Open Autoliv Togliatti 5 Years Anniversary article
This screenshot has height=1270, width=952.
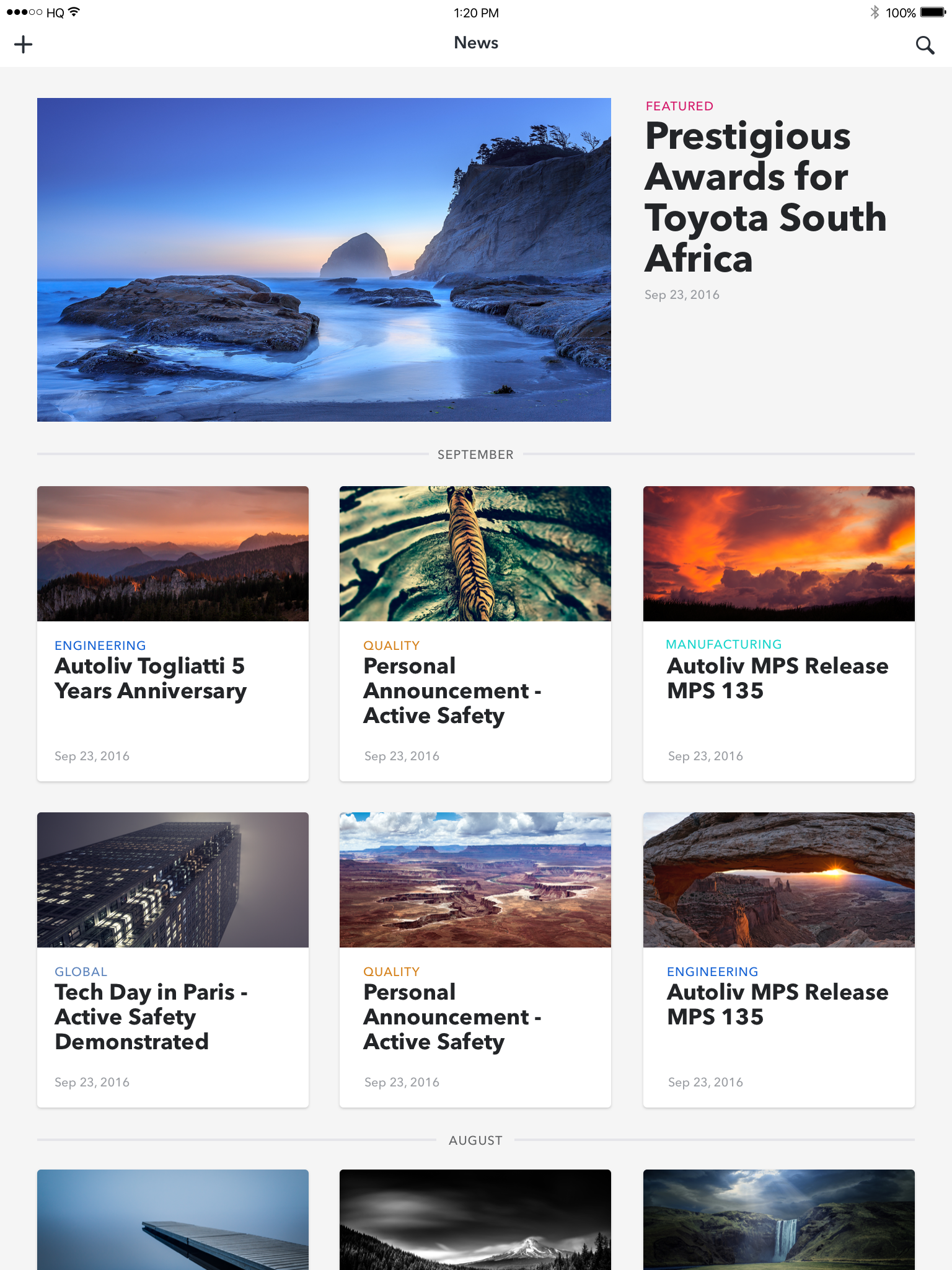pos(150,678)
